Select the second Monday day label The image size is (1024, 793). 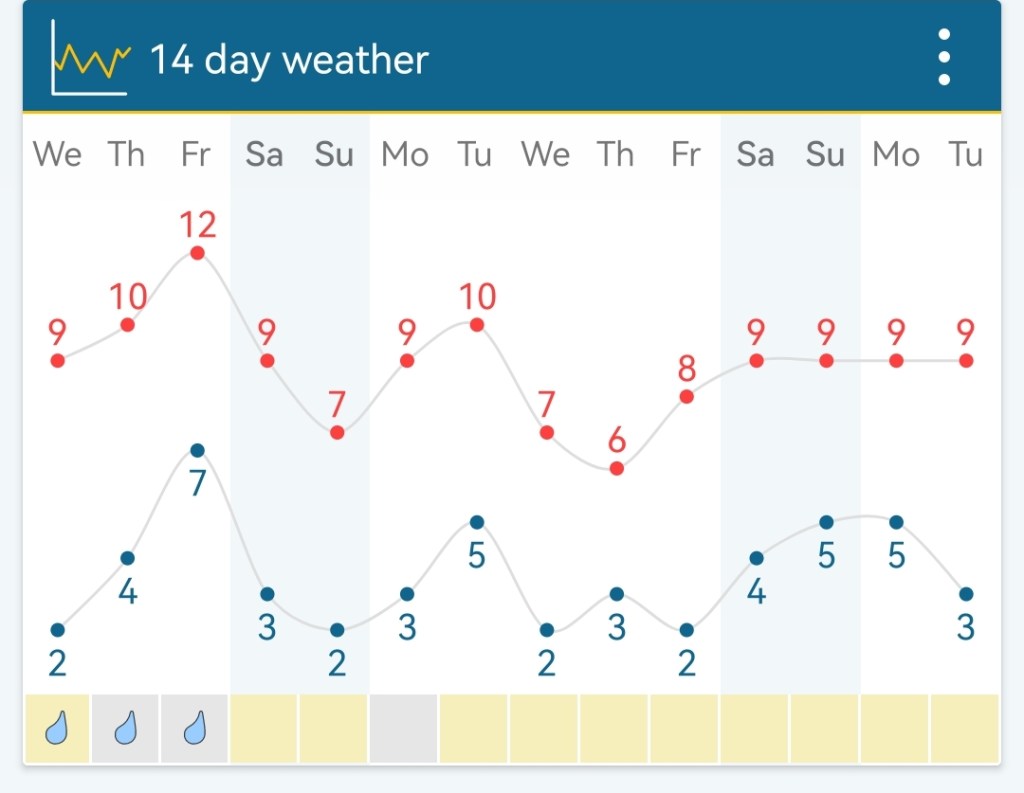[x=896, y=155]
